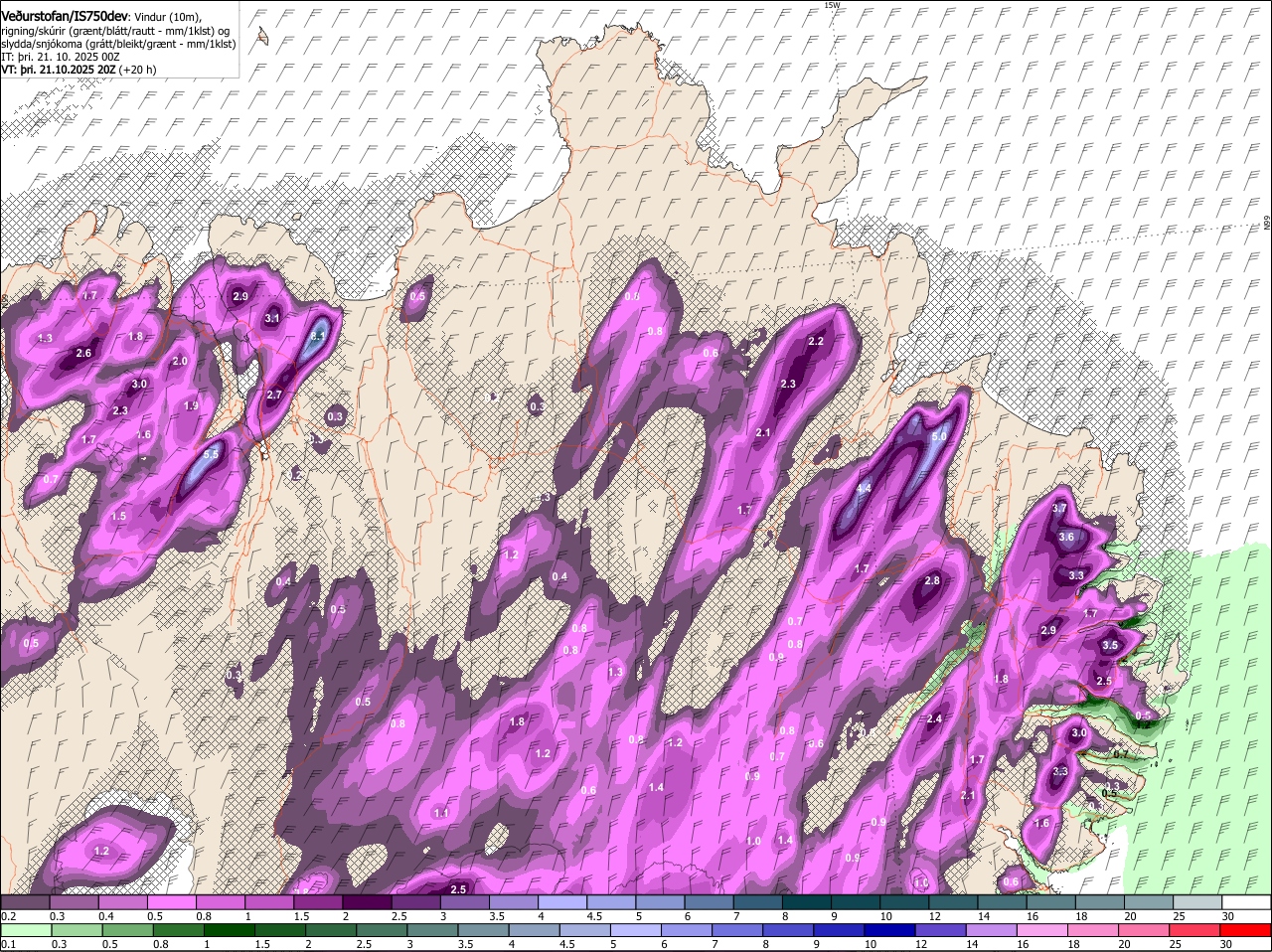Click the 2.6 value label on map

[83, 353]
